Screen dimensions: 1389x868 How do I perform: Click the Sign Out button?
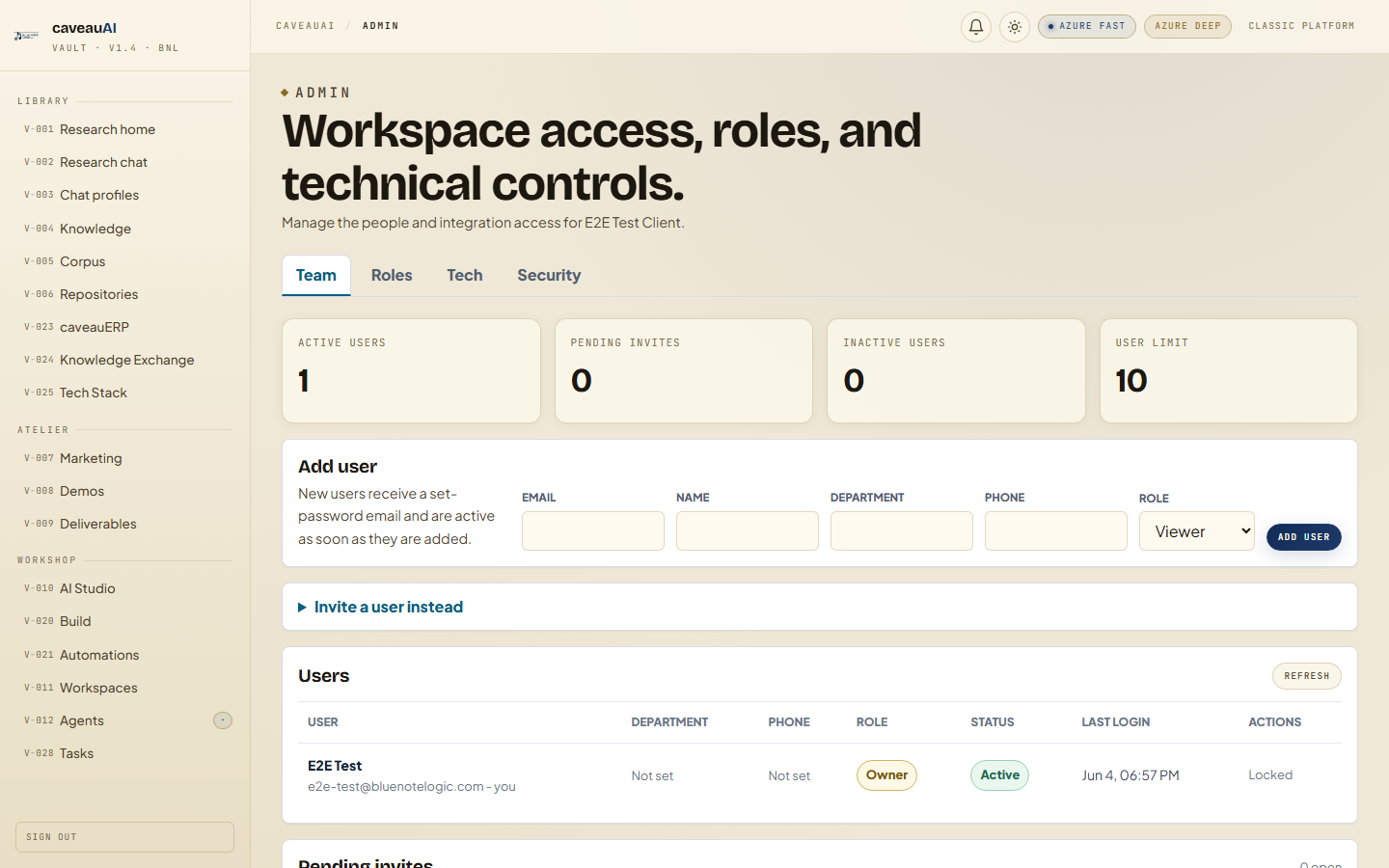pyautogui.click(x=124, y=837)
